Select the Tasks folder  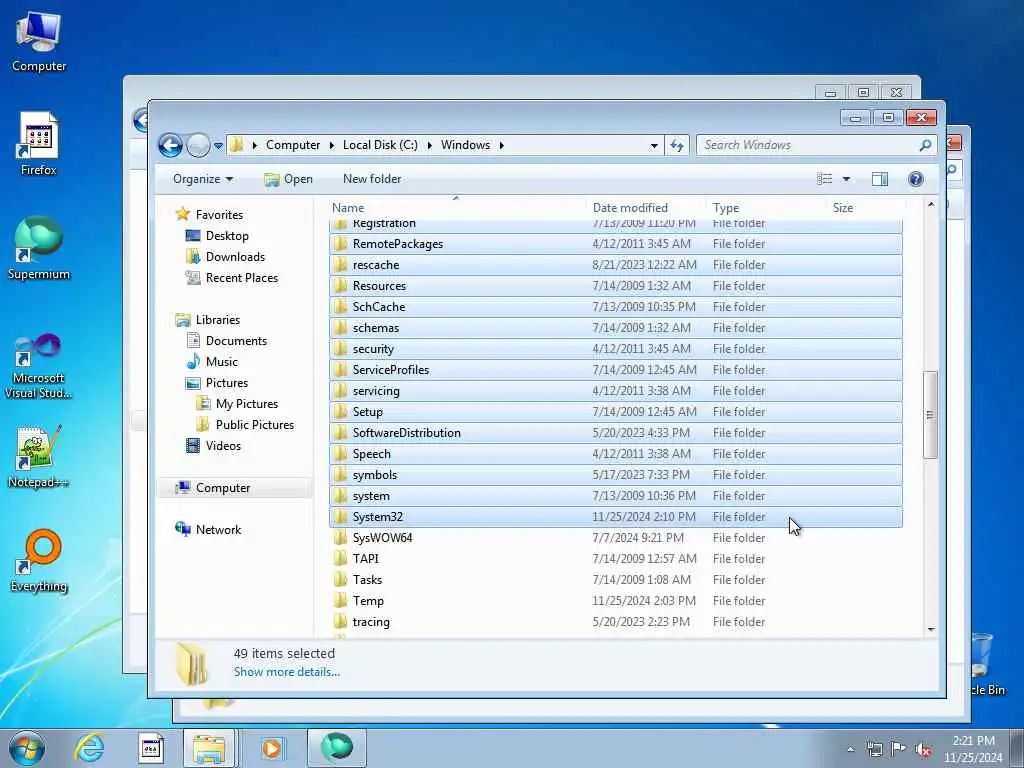(x=616, y=580)
